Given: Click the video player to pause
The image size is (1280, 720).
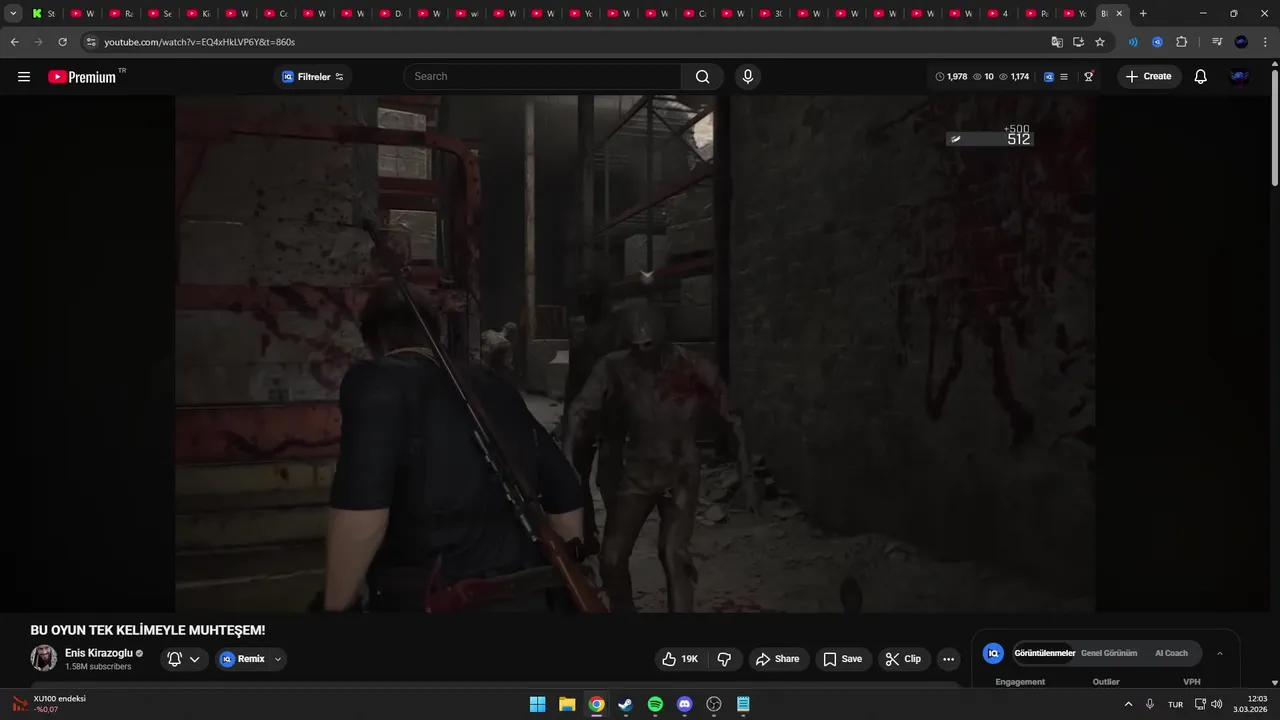Looking at the screenshot, I should coord(635,353).
